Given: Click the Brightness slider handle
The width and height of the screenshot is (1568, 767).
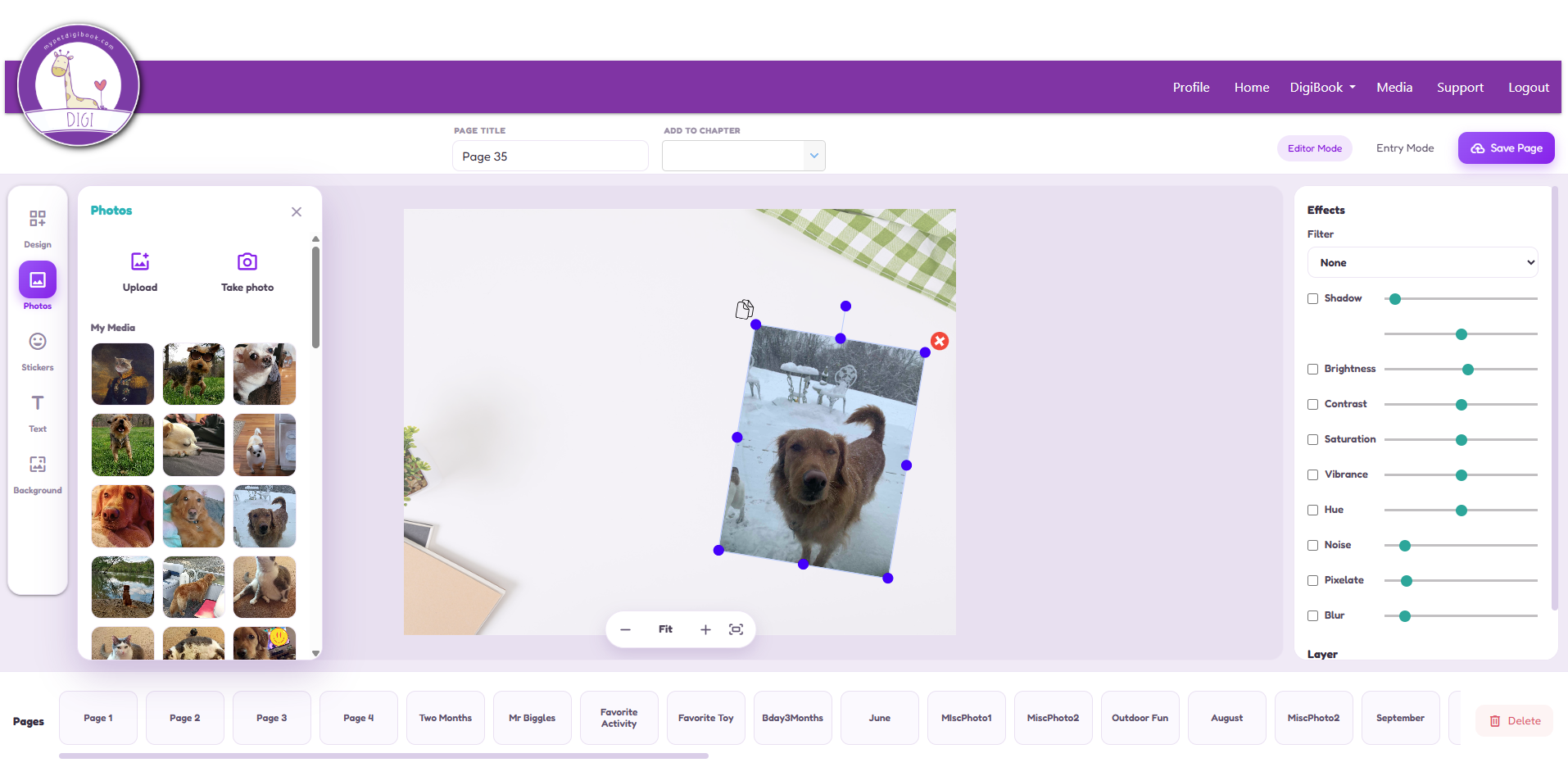Looking at the screenshot, I should pos(1468,370).
